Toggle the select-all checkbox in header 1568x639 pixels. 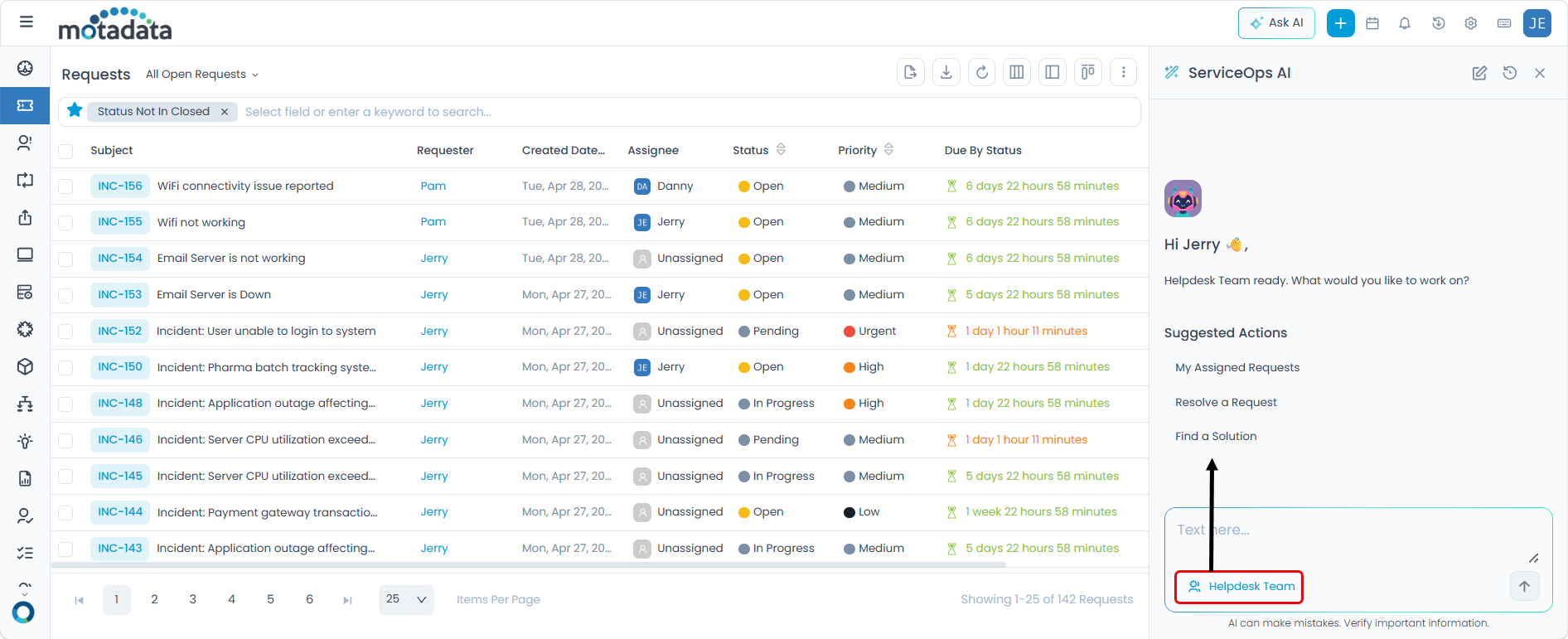tap(65, 151)
